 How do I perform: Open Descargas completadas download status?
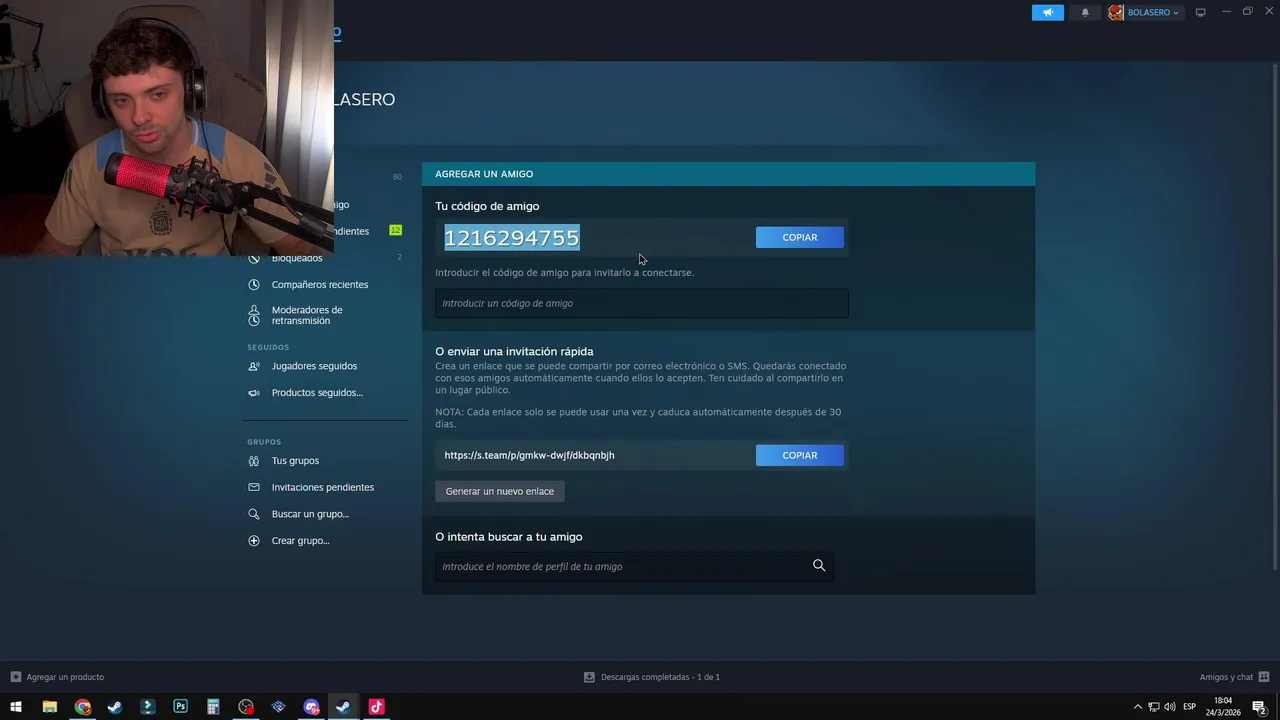coord(652,677)
